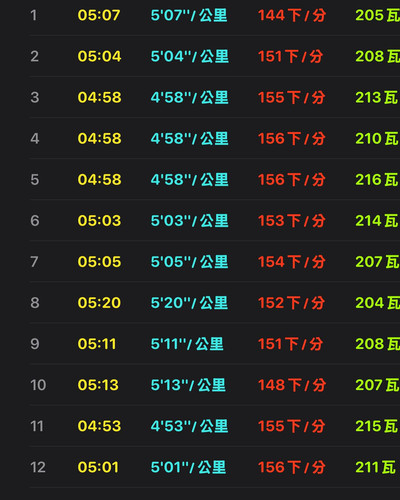Click power value 205瓦
This screenshot has height=500, width=400.
(x=378, y=15)
